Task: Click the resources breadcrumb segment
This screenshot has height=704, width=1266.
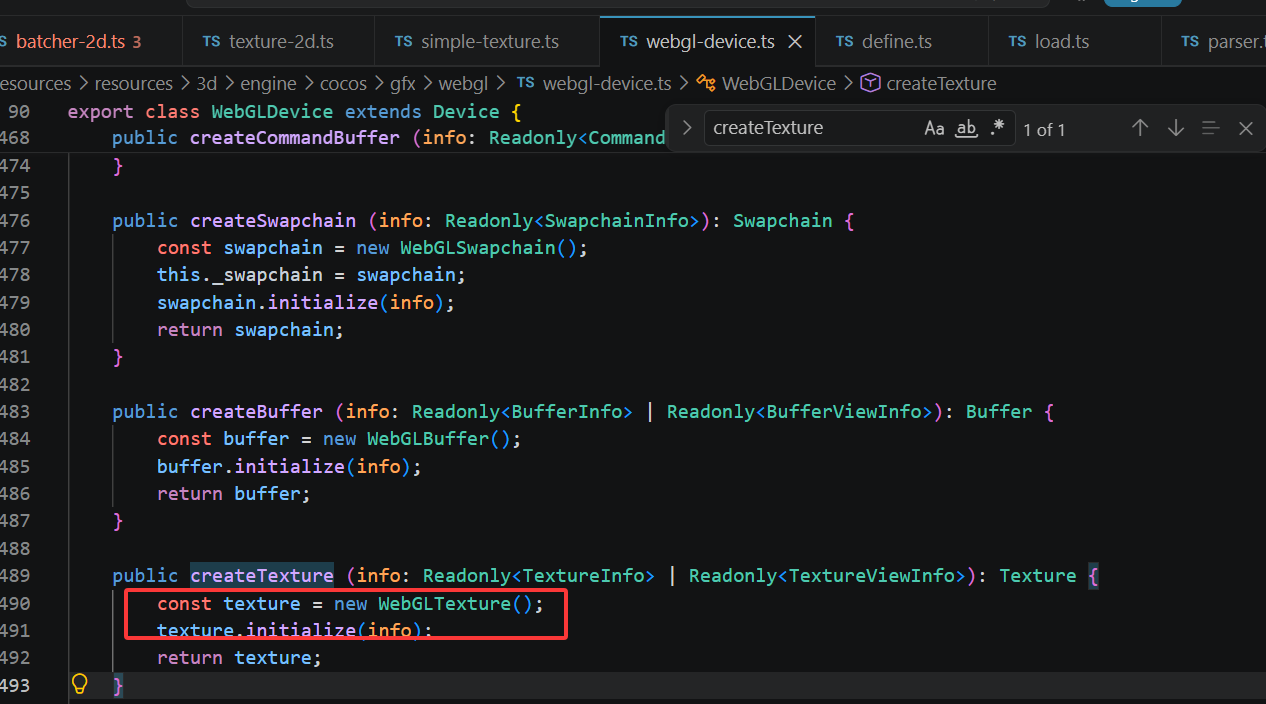Action: click(133, 84)
